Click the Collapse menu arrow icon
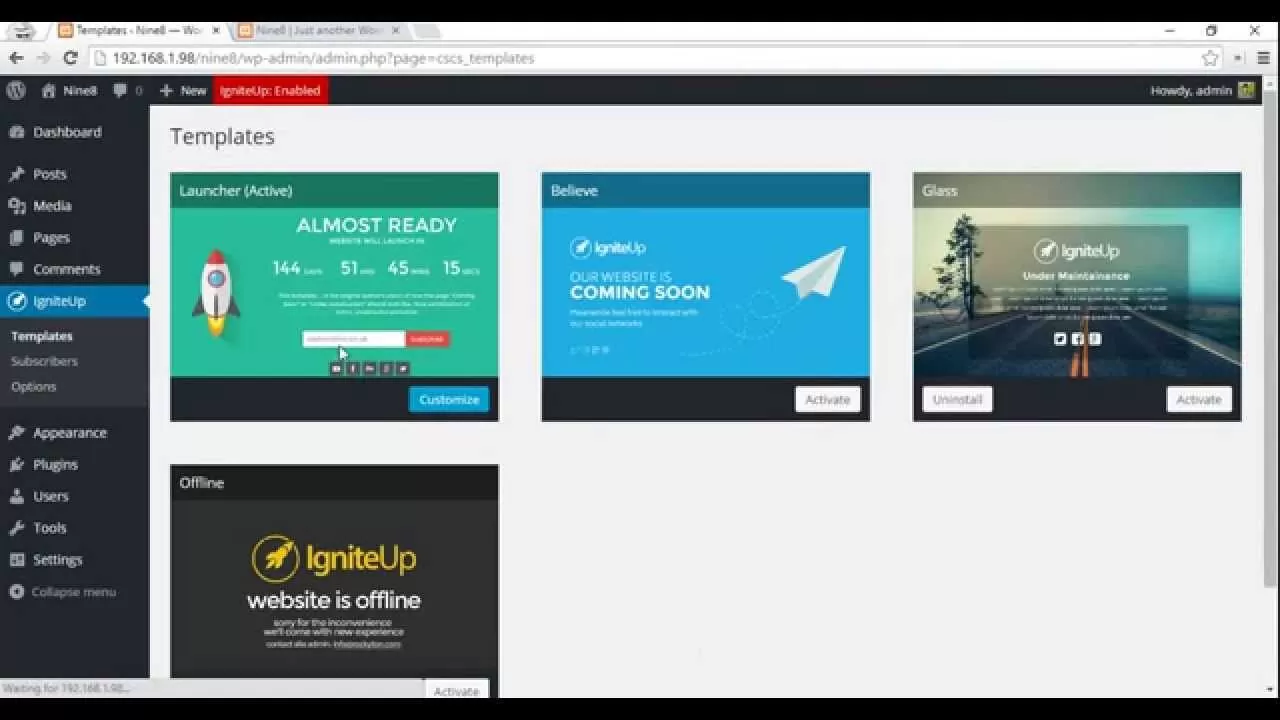Screen dimensions: 1280x720 [x=16, y=592]
